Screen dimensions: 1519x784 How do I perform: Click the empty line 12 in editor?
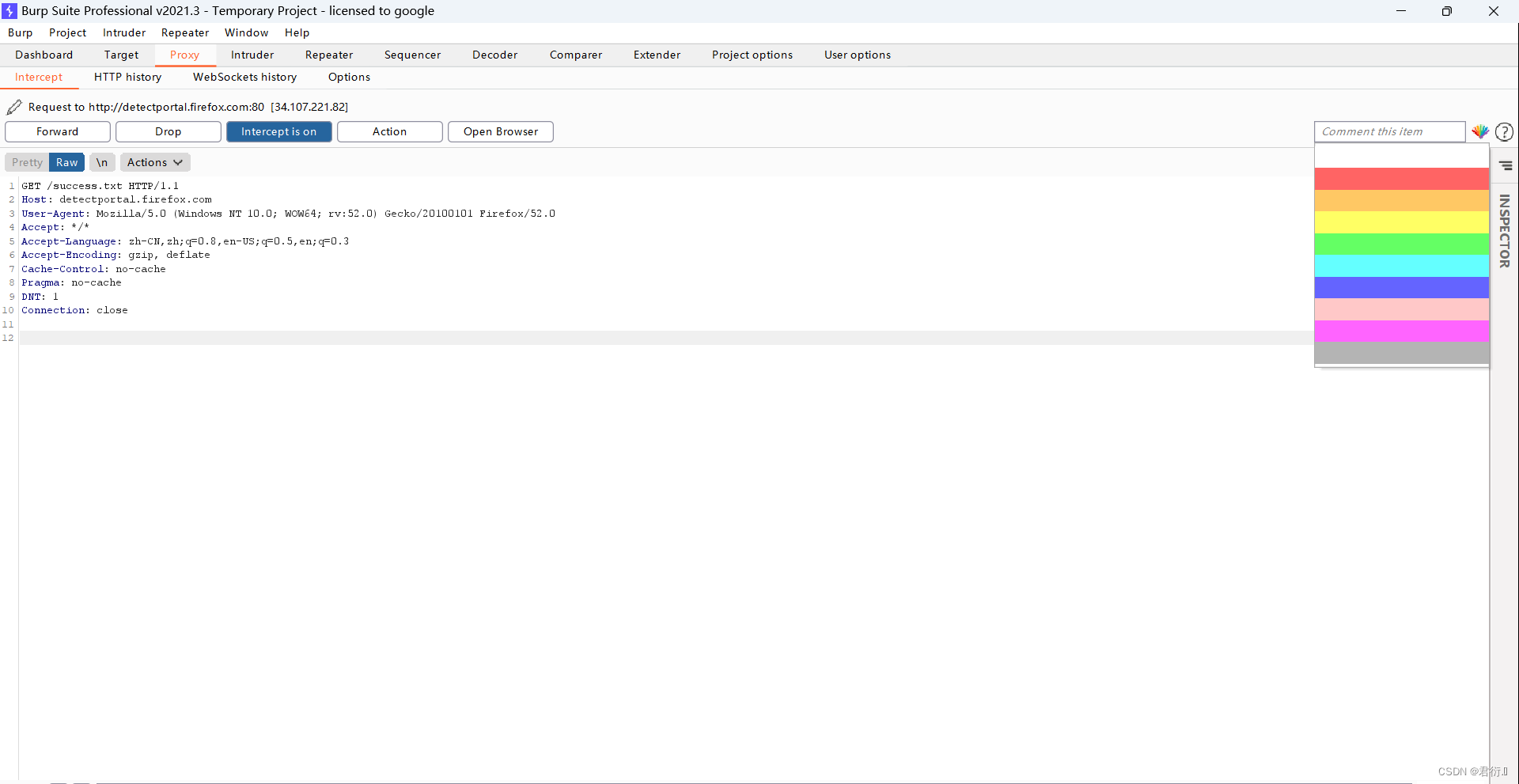(666, 338)
